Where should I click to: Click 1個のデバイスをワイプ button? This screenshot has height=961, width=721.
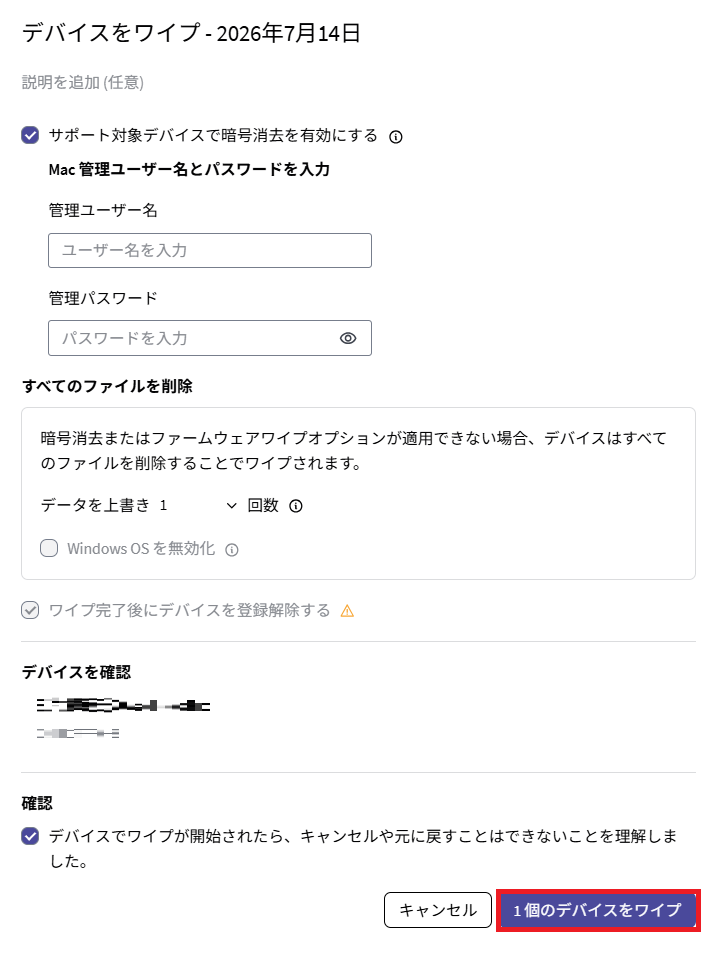[598, 911]
